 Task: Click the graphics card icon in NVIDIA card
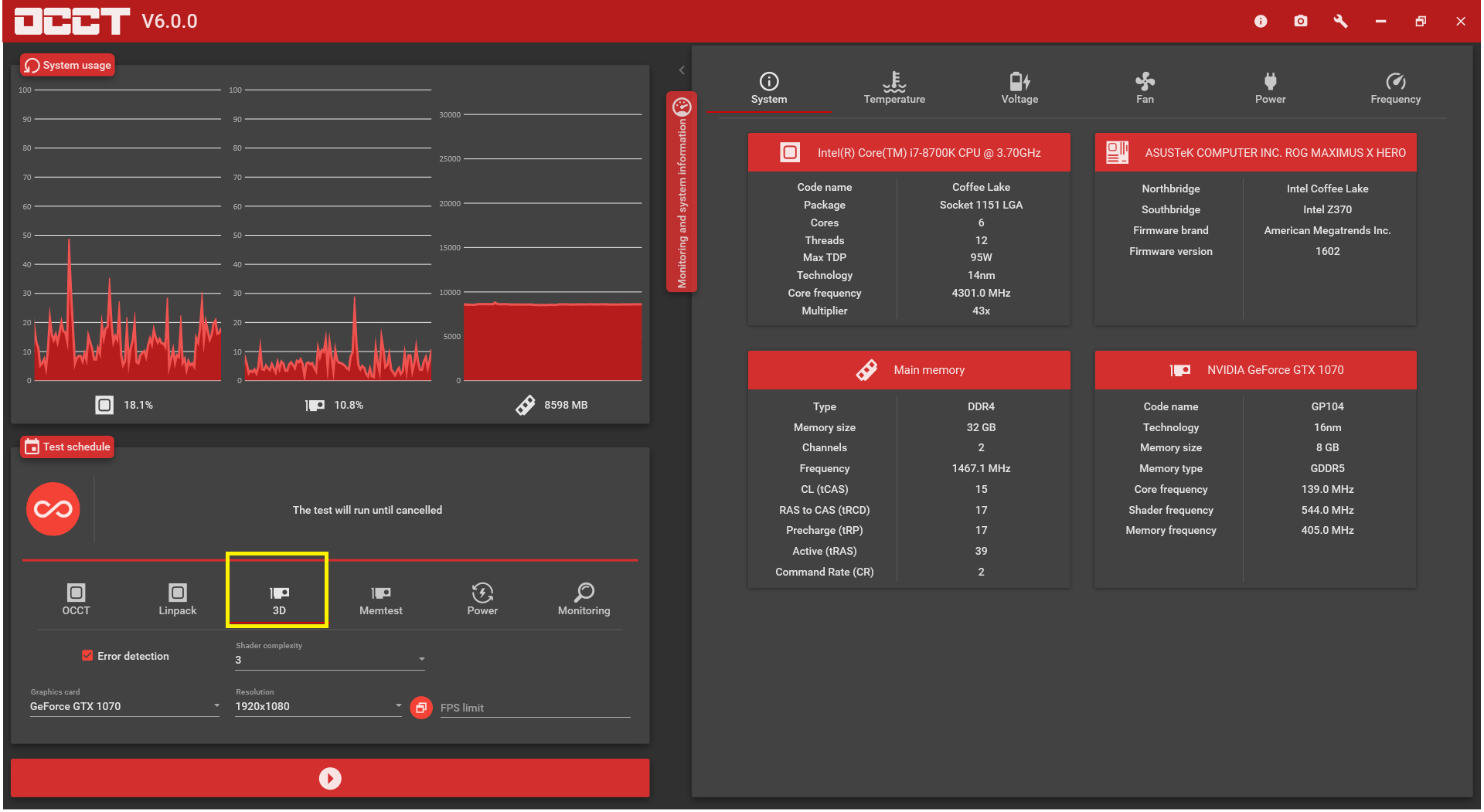[x=1180, y=370]
